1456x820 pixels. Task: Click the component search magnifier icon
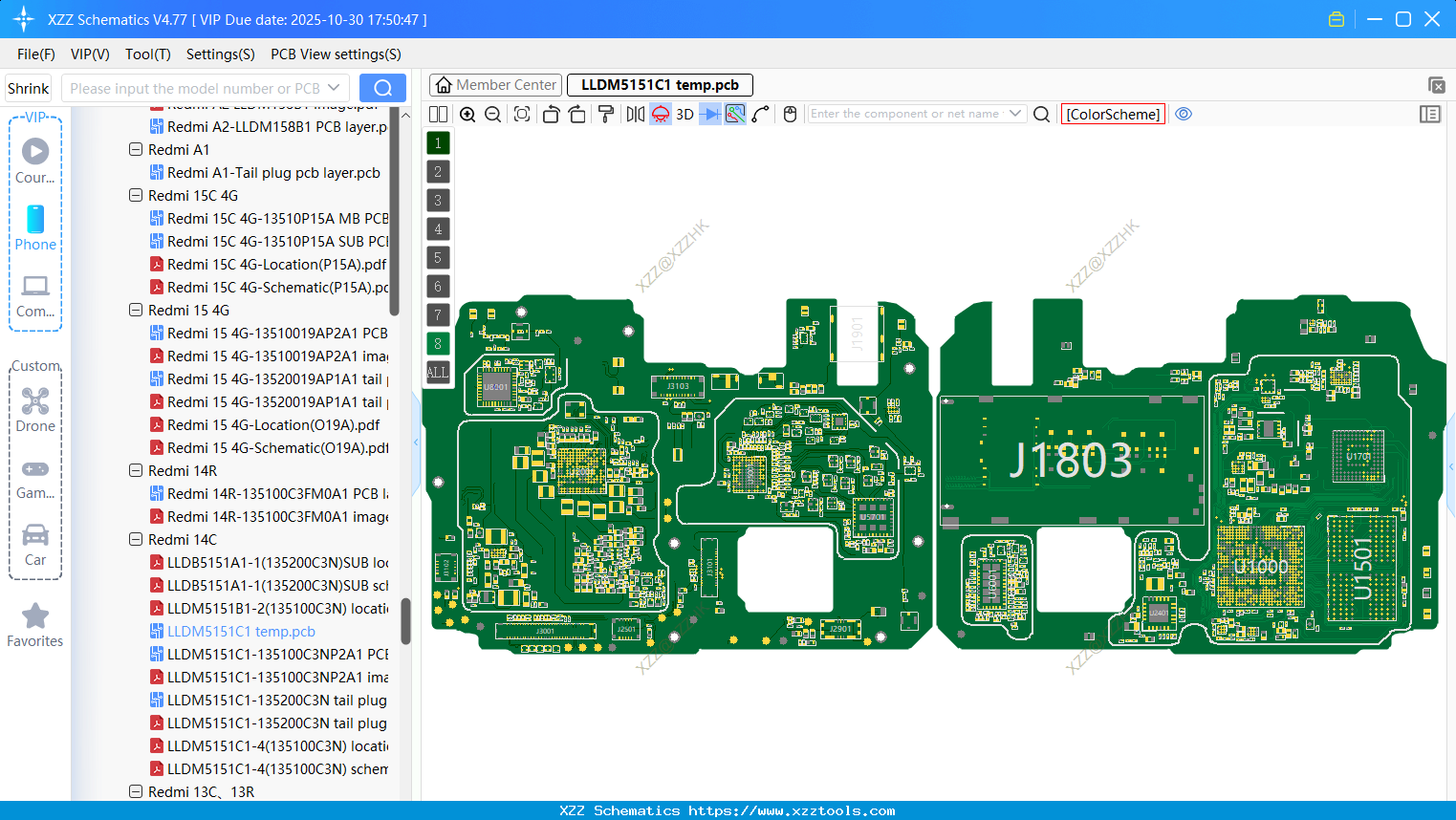[1041, 114]
